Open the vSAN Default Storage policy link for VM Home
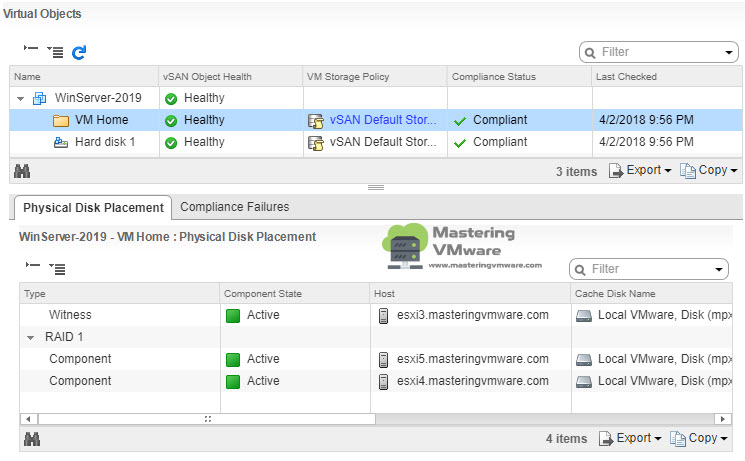This screenshot has width=745, height=461. (x=383, y=120)
